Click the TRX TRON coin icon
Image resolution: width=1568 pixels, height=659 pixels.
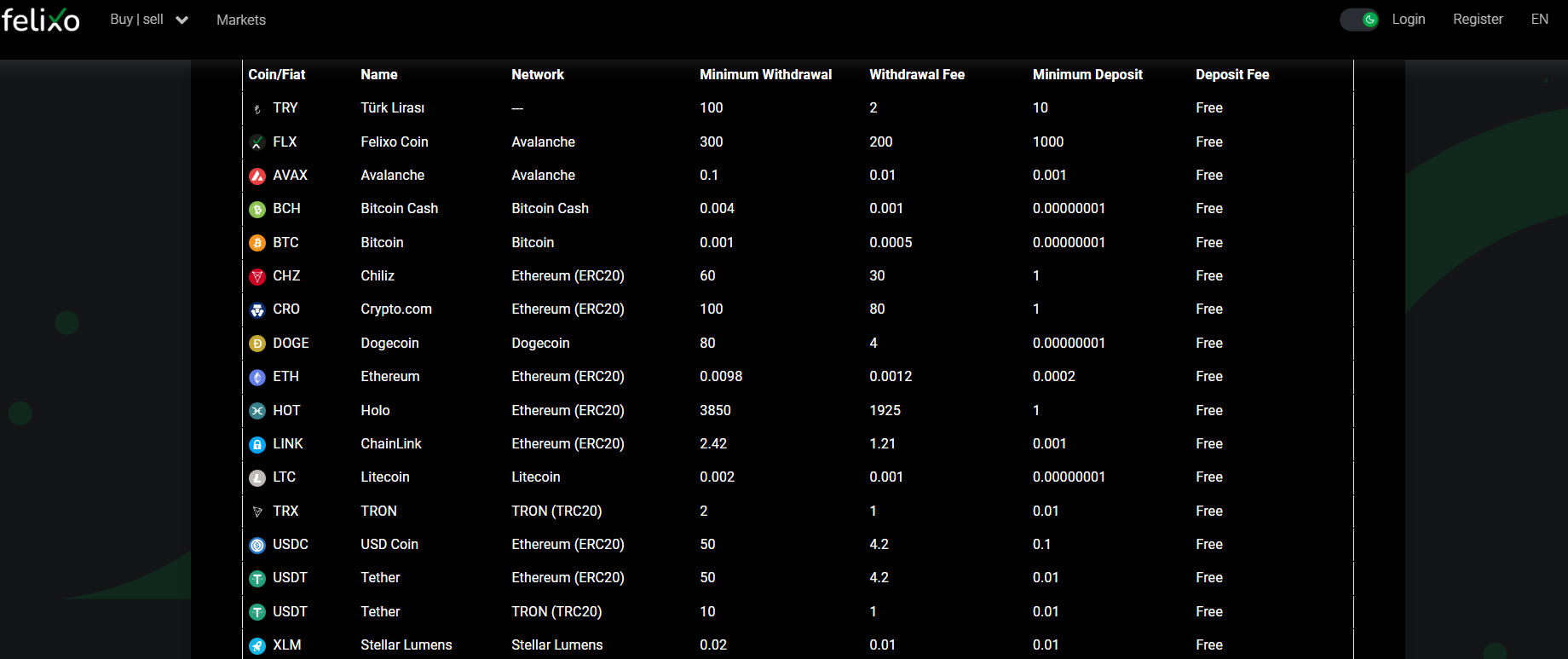(x=257, y=512)
